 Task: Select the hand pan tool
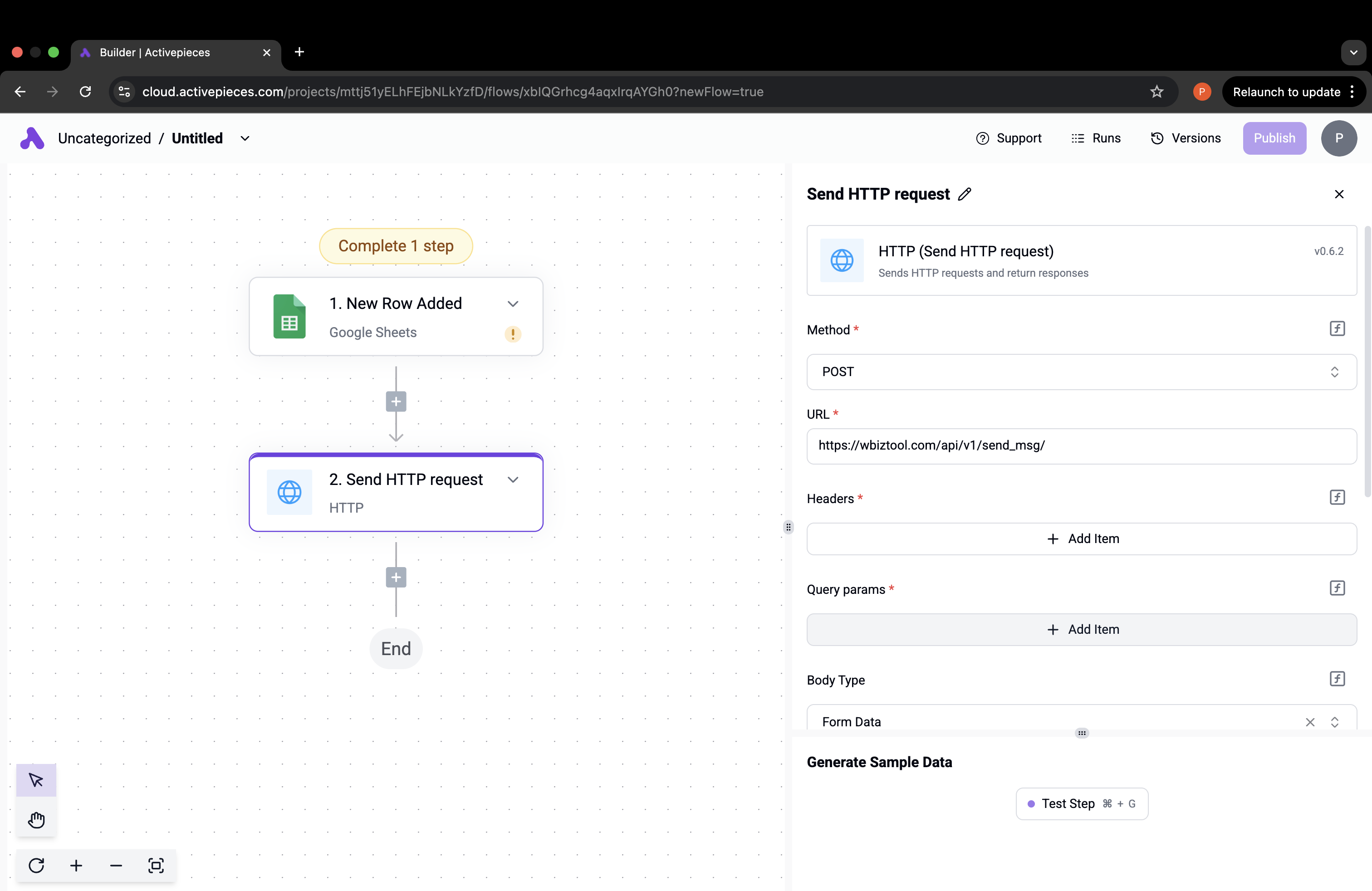pos(36,819)
